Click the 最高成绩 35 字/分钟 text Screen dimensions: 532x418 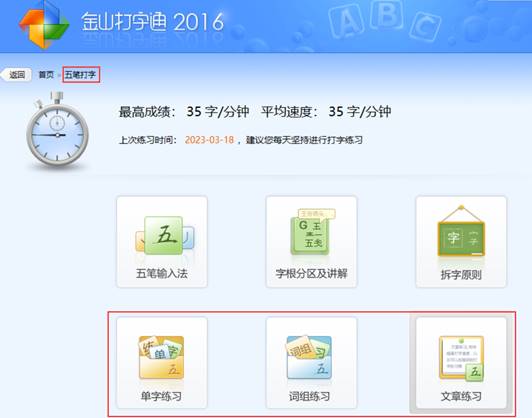tap(184, 112)
